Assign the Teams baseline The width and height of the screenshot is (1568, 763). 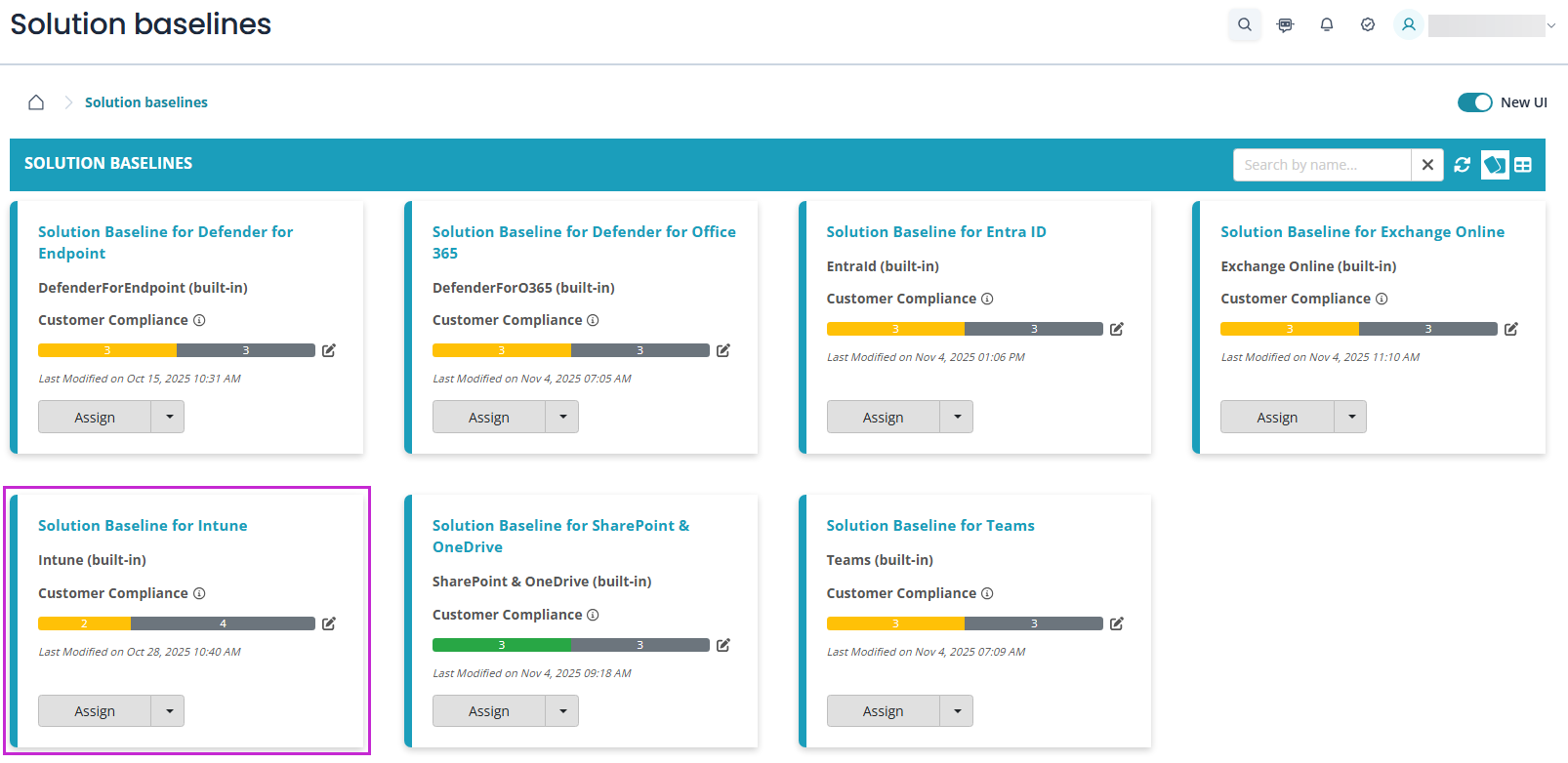tap(884, 710)
